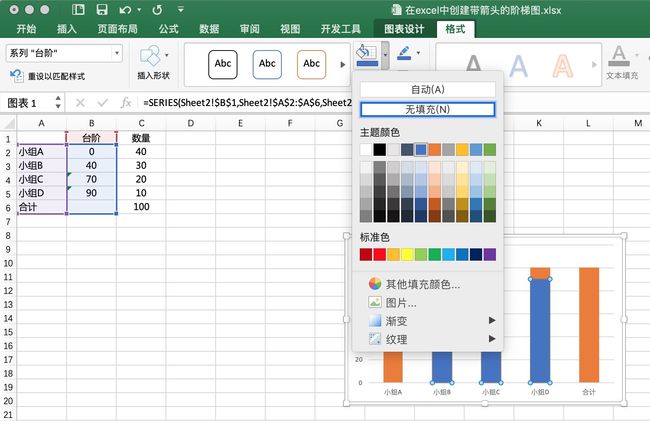Open the Undo history dropdown arrow
Screen dimensions: 650x421
[139, 10]
